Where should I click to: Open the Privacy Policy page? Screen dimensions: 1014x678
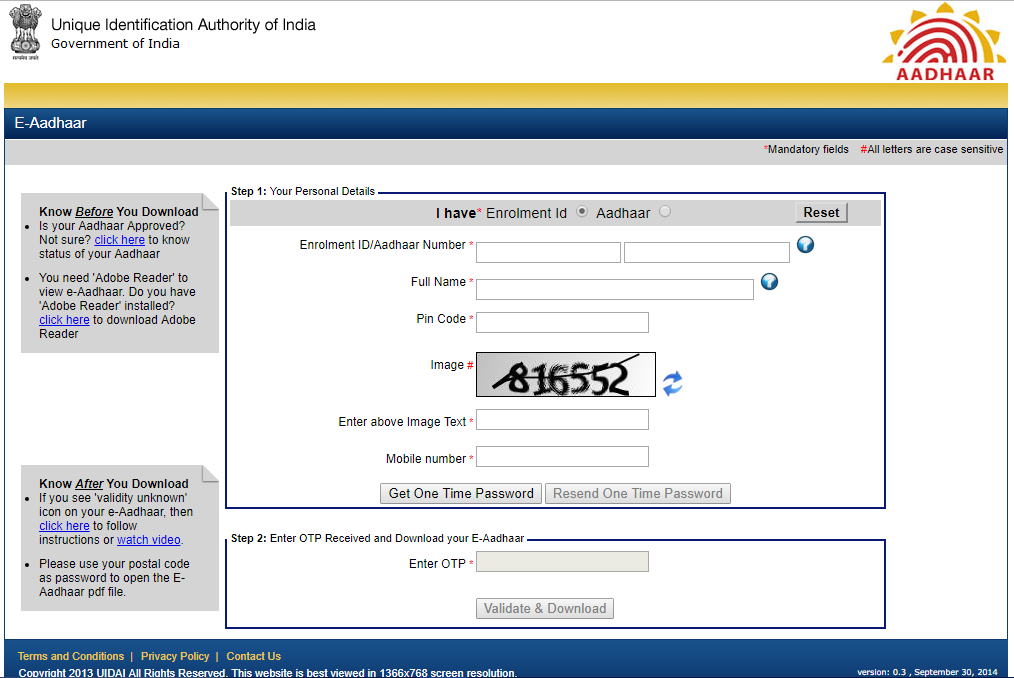click(175, 656)
